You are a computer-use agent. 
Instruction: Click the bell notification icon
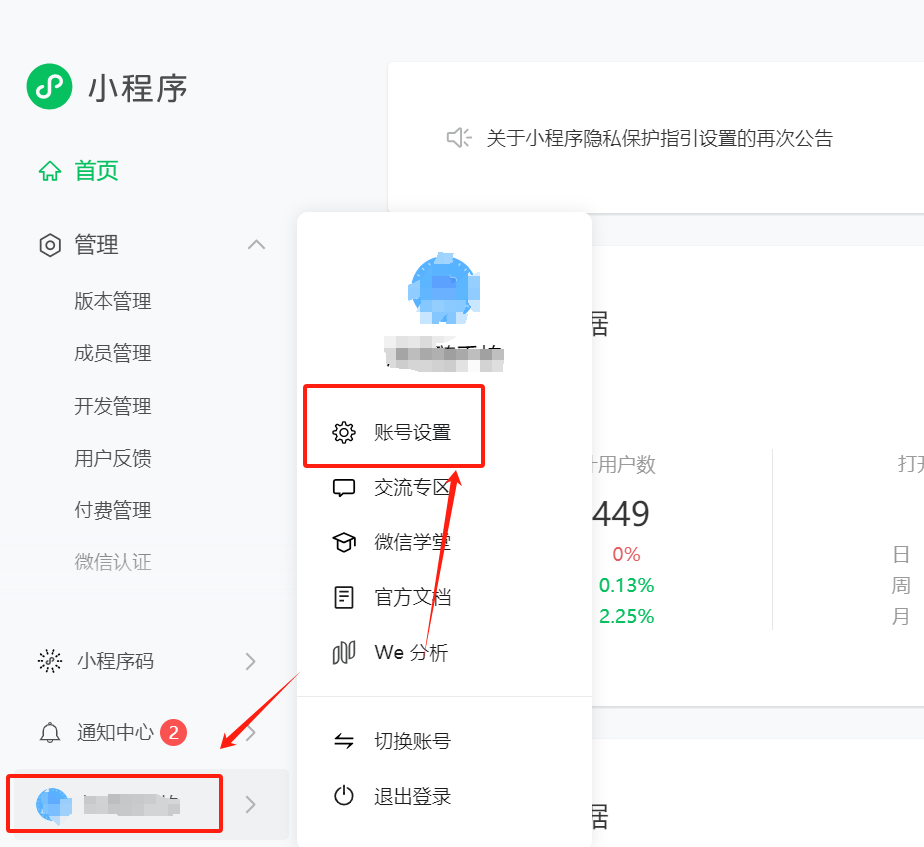point(50,733)
